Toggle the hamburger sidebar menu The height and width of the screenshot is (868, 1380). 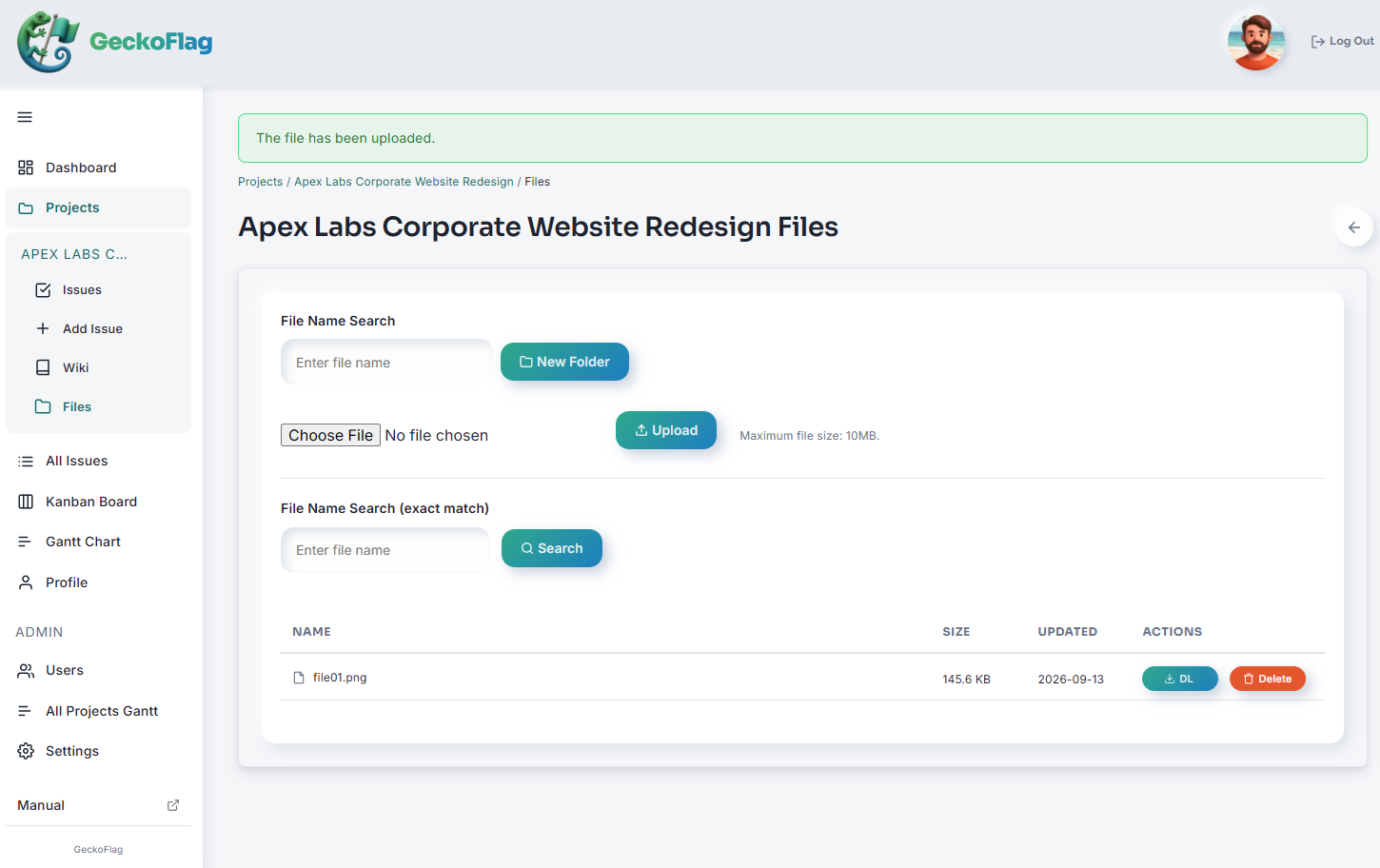tap(25, 117)
